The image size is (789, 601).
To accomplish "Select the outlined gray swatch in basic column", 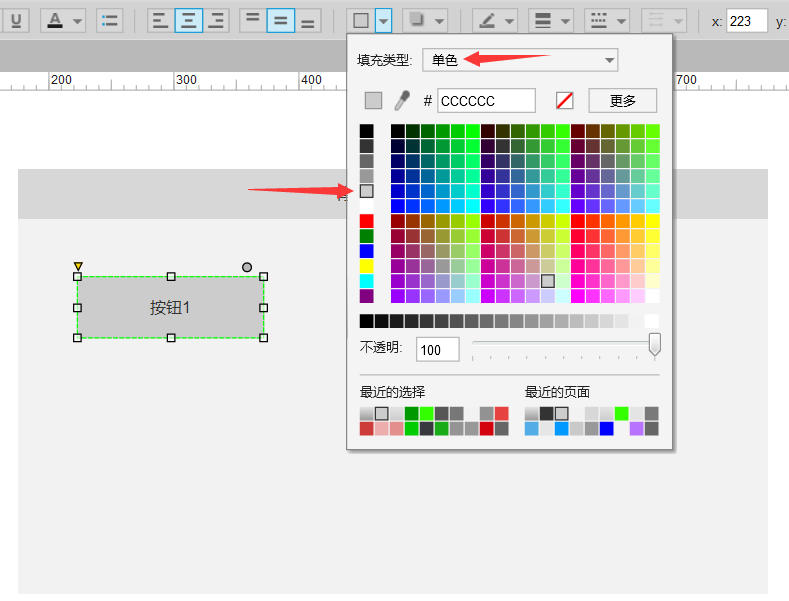I will (x=366, y=191).
